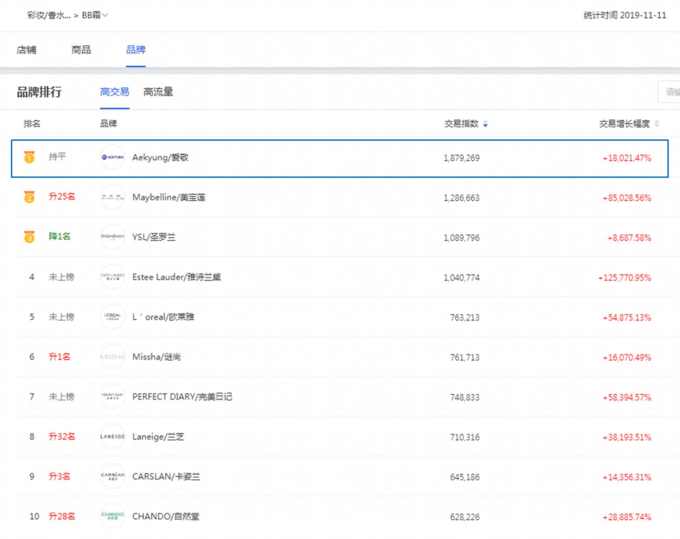Screen dimensions: 680x539
Task: Click the growth value +8,687.58%
Action: click(629, 238)
